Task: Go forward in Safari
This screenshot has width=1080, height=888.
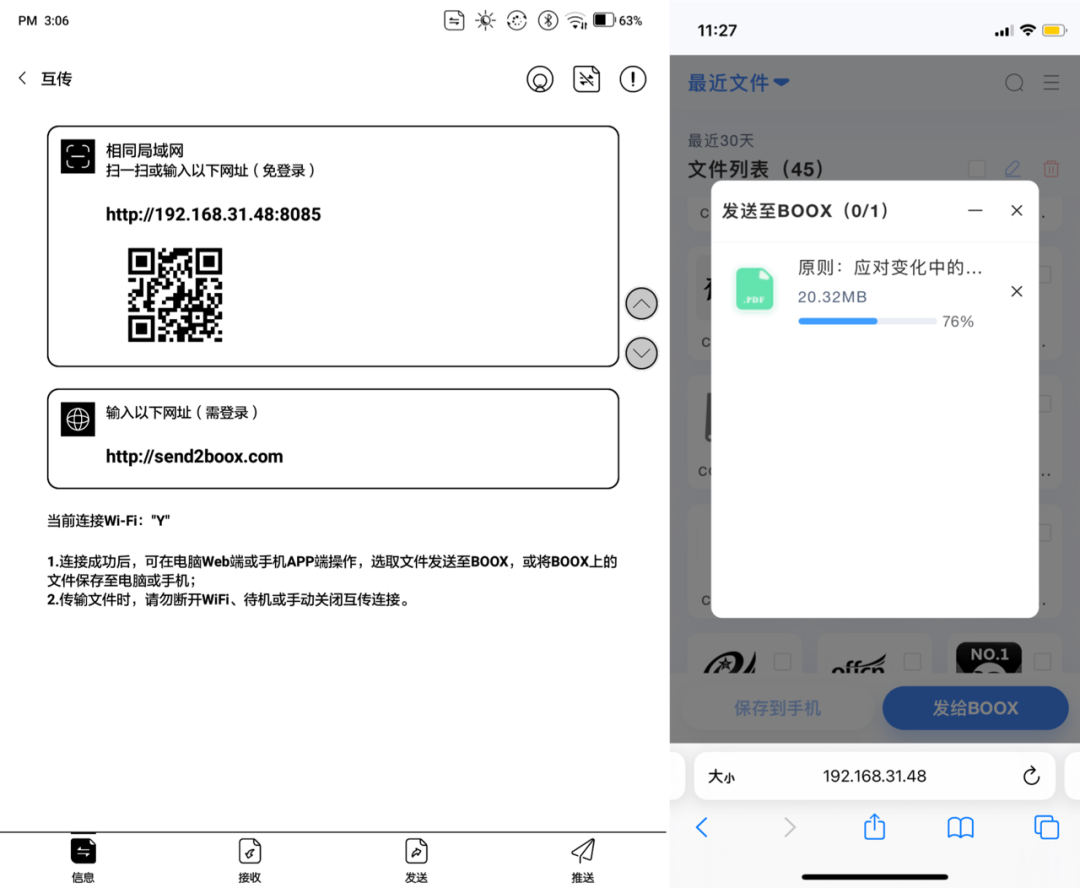Action: pyautogui.click(x=789, y=827)
